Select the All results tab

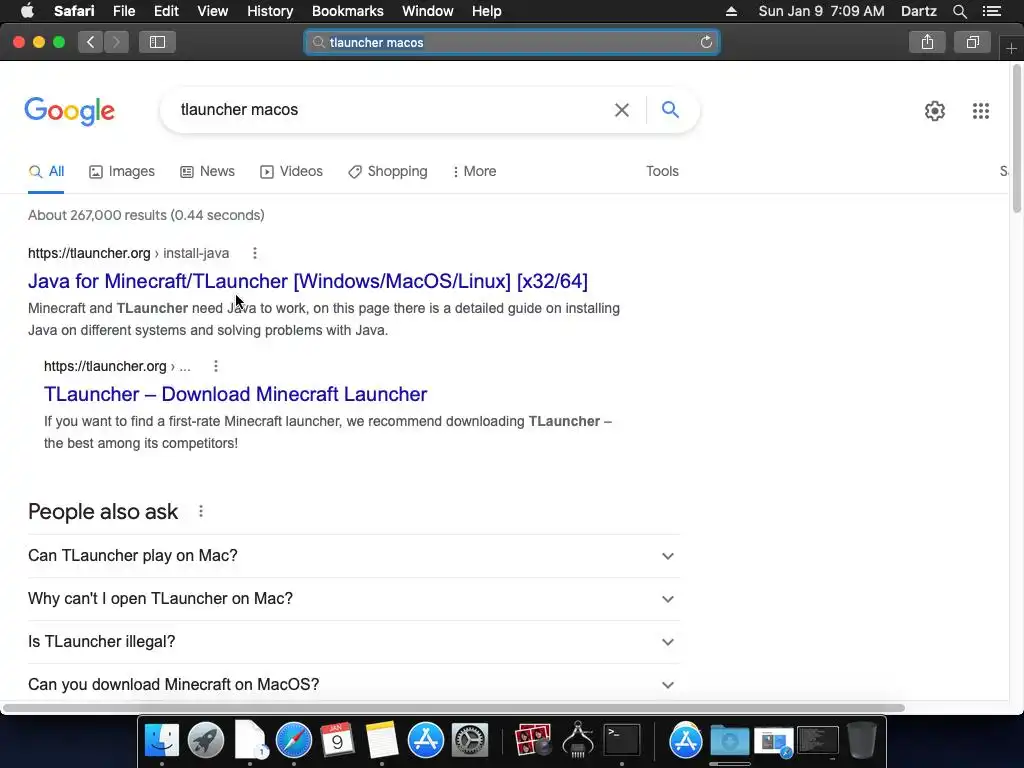click(46, 172)
